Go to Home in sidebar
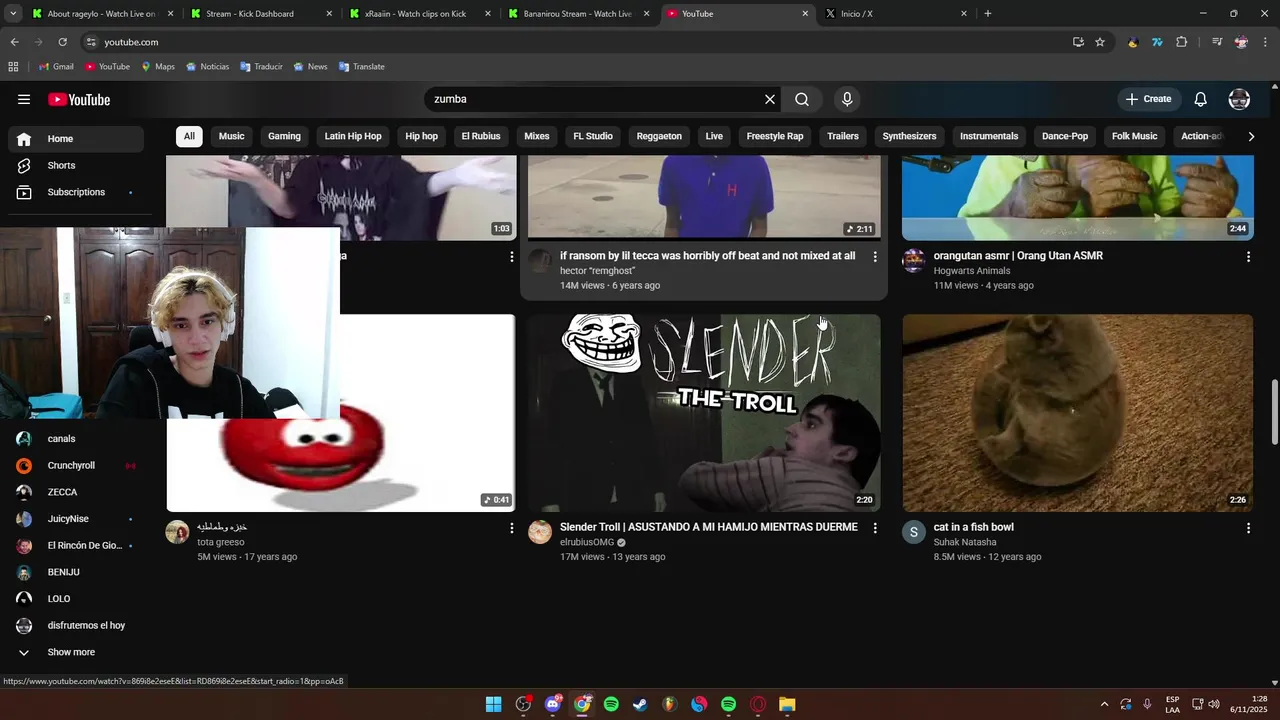 pyautogui.click(x=75, y=139)
